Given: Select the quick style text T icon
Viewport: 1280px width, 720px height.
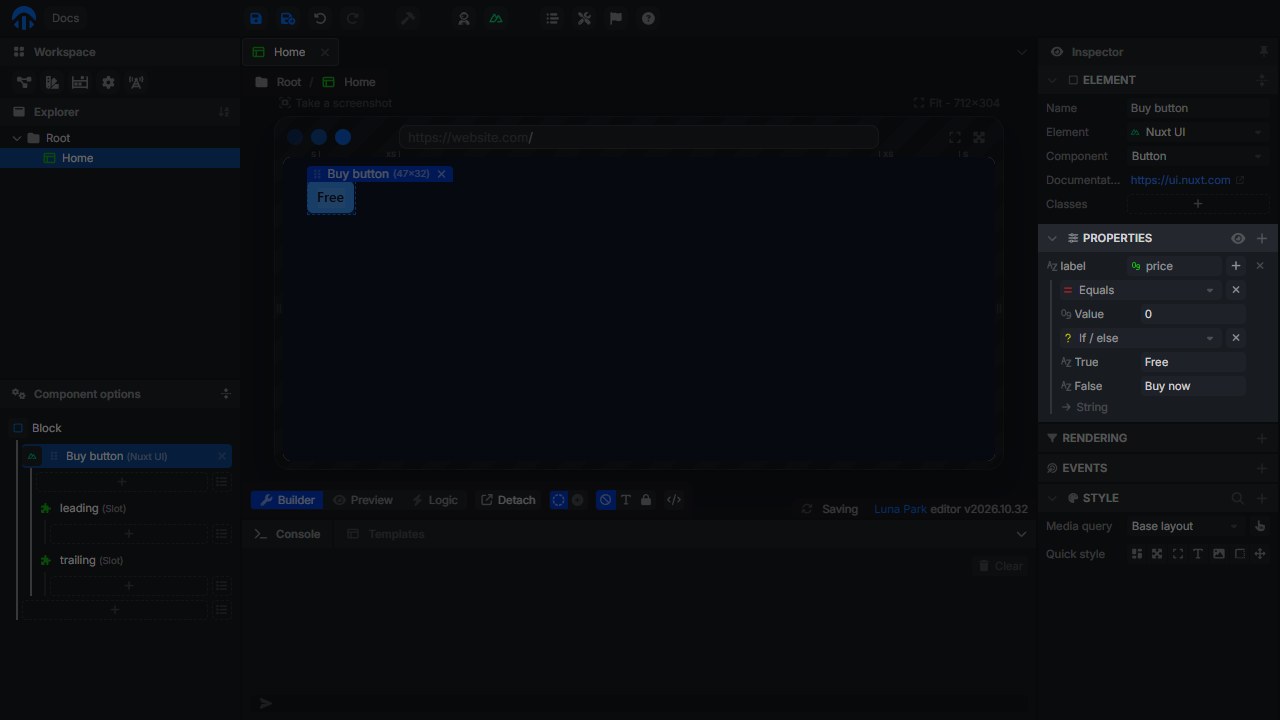Looking at the screenshot, I should 1198,554.
